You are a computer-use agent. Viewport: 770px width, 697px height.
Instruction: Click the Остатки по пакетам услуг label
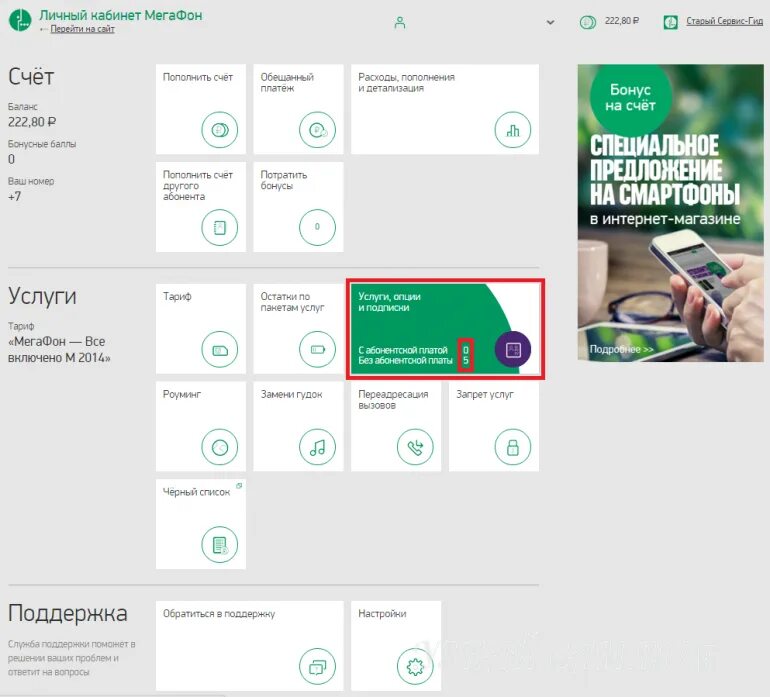point(292,302)
